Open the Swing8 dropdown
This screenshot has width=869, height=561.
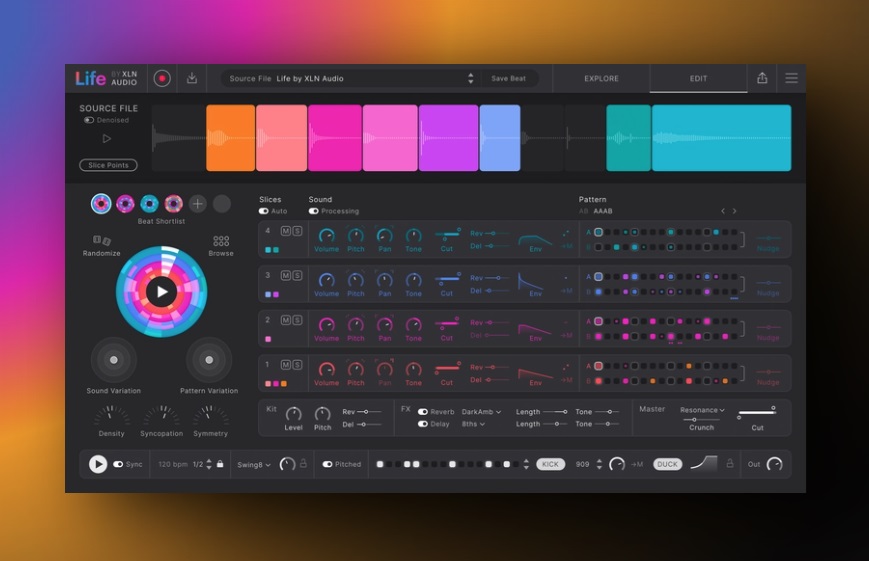click(x=253, y=465)
